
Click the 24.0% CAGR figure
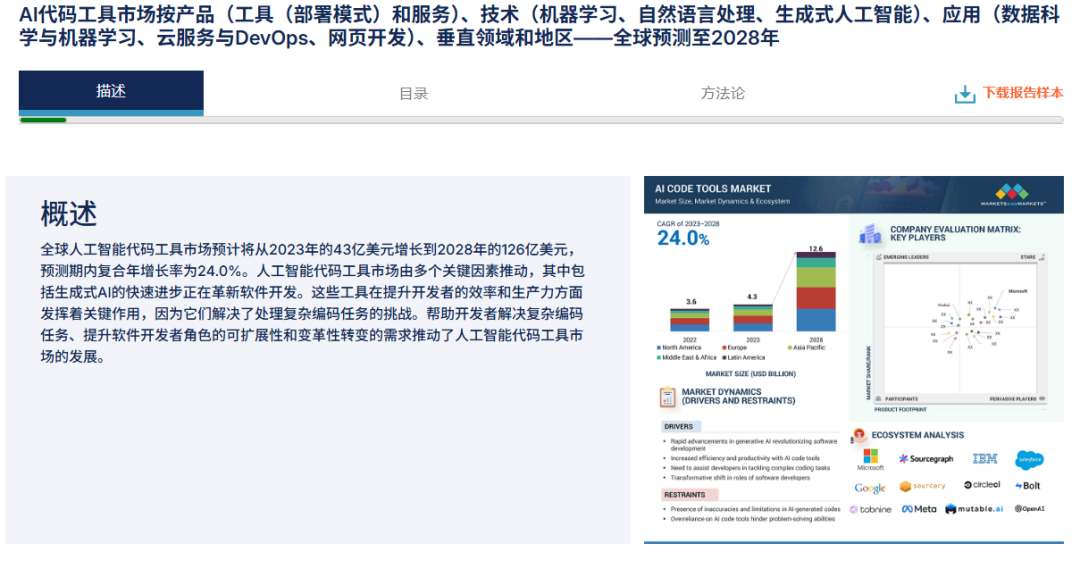683,238
